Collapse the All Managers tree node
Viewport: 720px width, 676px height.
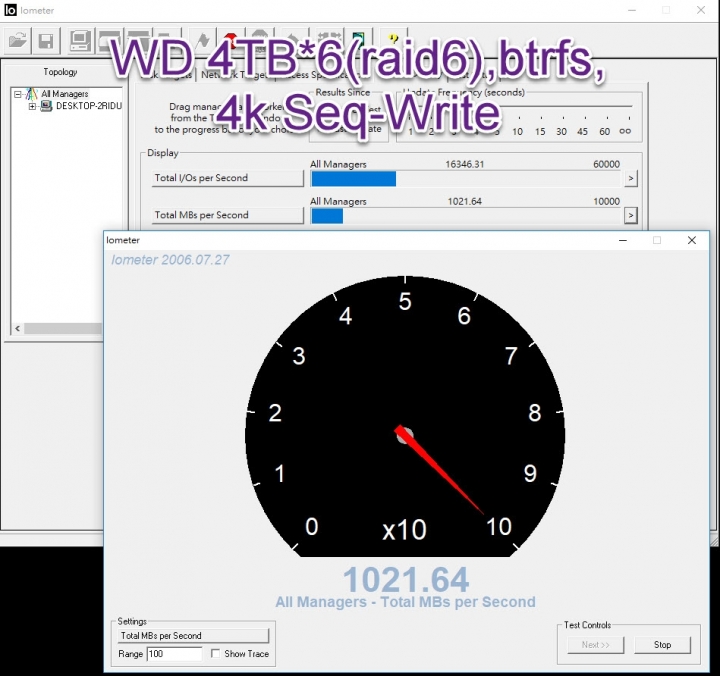tap(17, 94)
